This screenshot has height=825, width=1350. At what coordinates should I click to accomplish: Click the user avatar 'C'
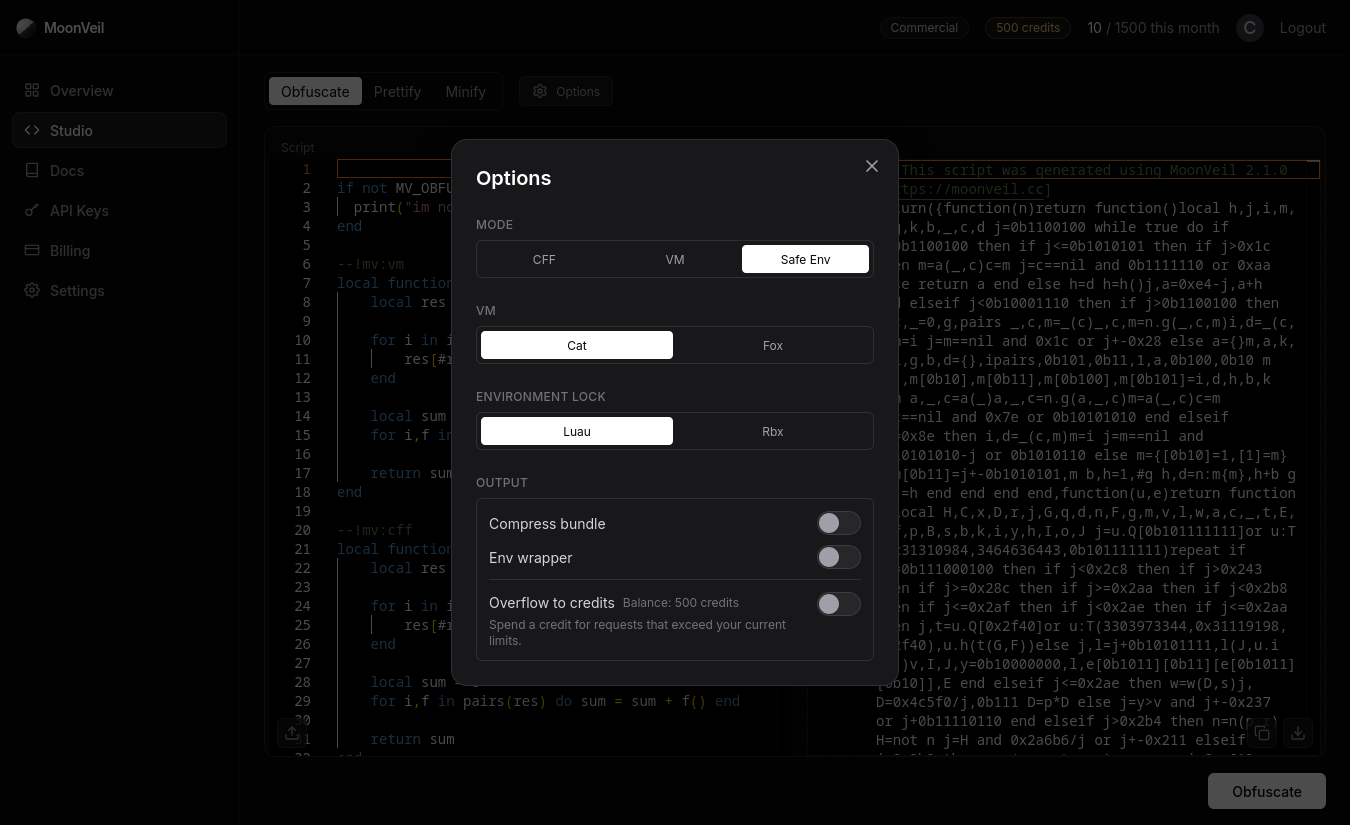coord(1250,28)
